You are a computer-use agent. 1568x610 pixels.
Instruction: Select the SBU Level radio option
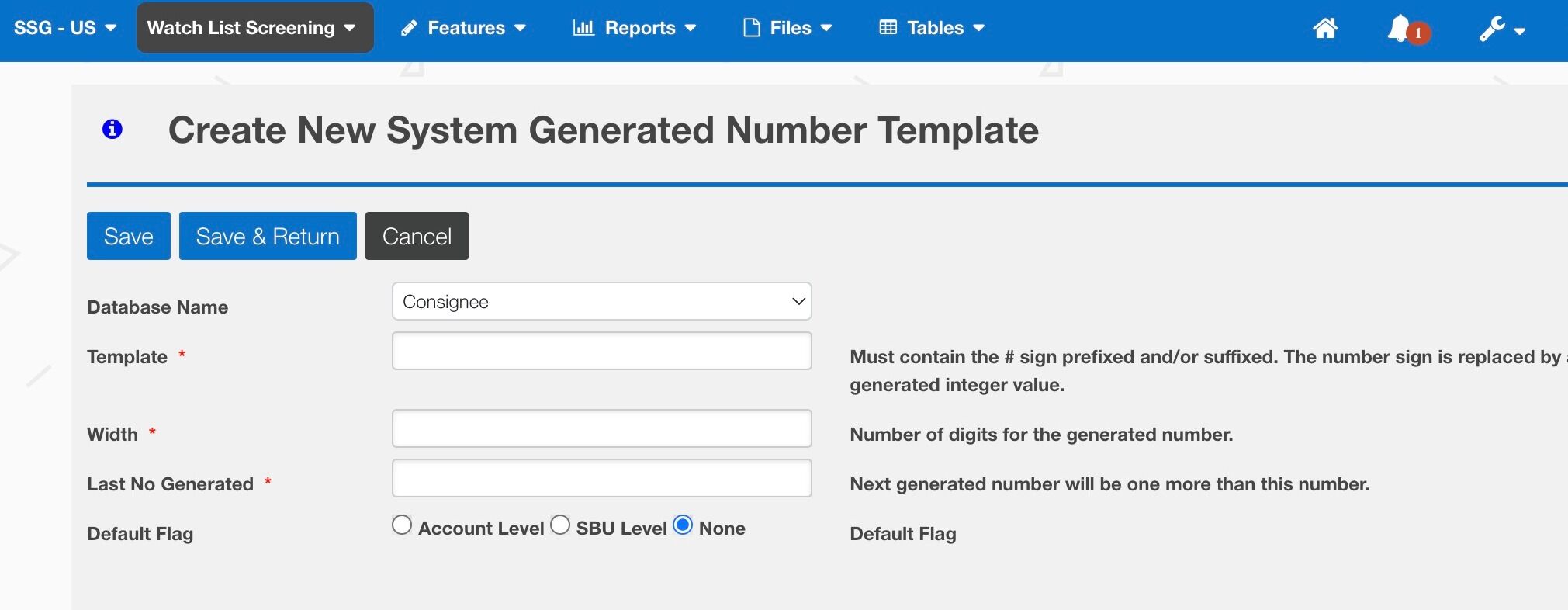coord(560,525)
